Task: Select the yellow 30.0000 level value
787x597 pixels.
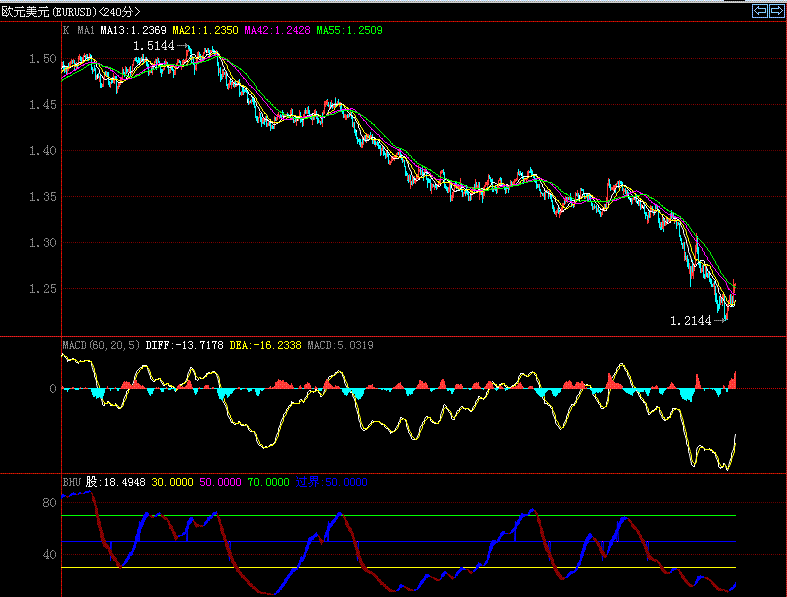Action: pyautogui.click(x=172, y=483)
